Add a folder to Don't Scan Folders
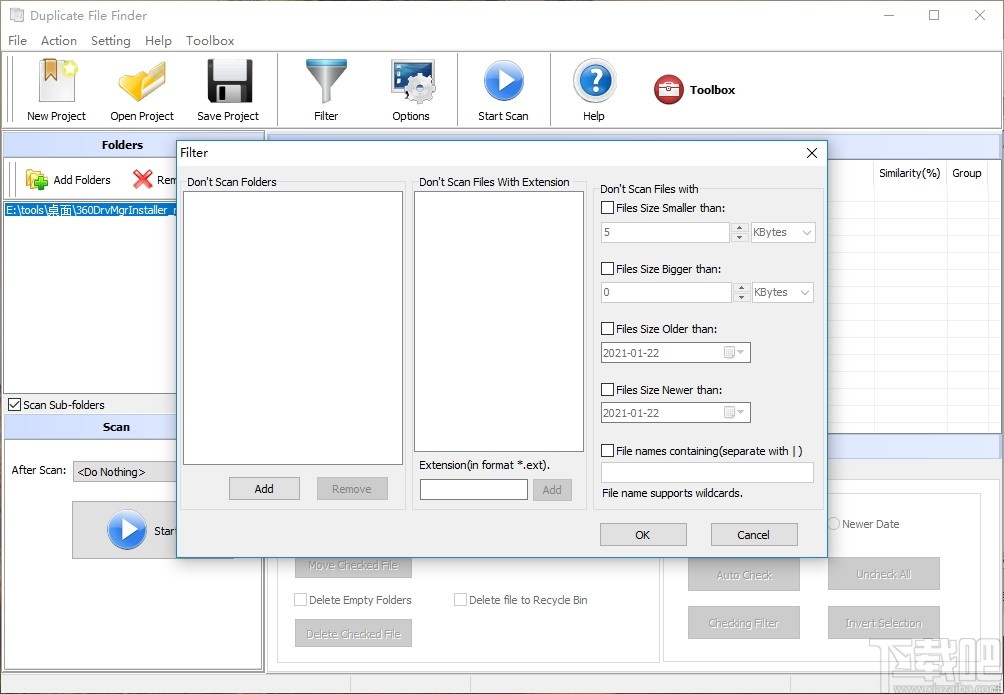The image size is (1004, 694). tap(264, 488)
